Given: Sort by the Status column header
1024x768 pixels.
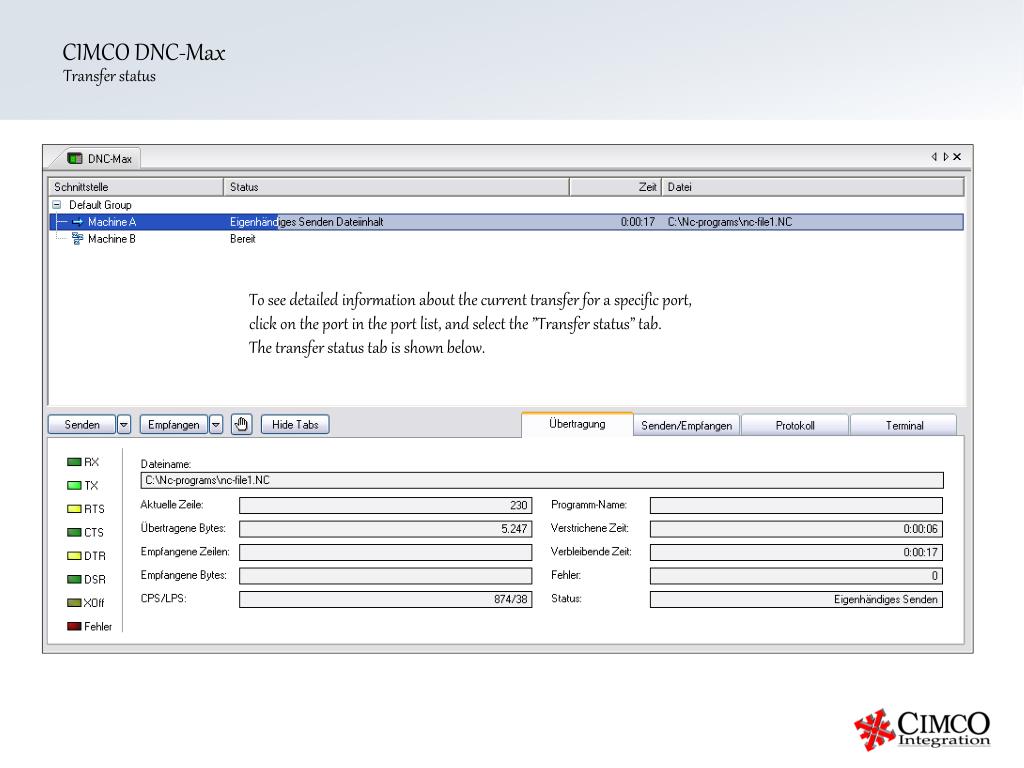Looking at the screenshot, I should pyautogui.click(x=396, y=187).
